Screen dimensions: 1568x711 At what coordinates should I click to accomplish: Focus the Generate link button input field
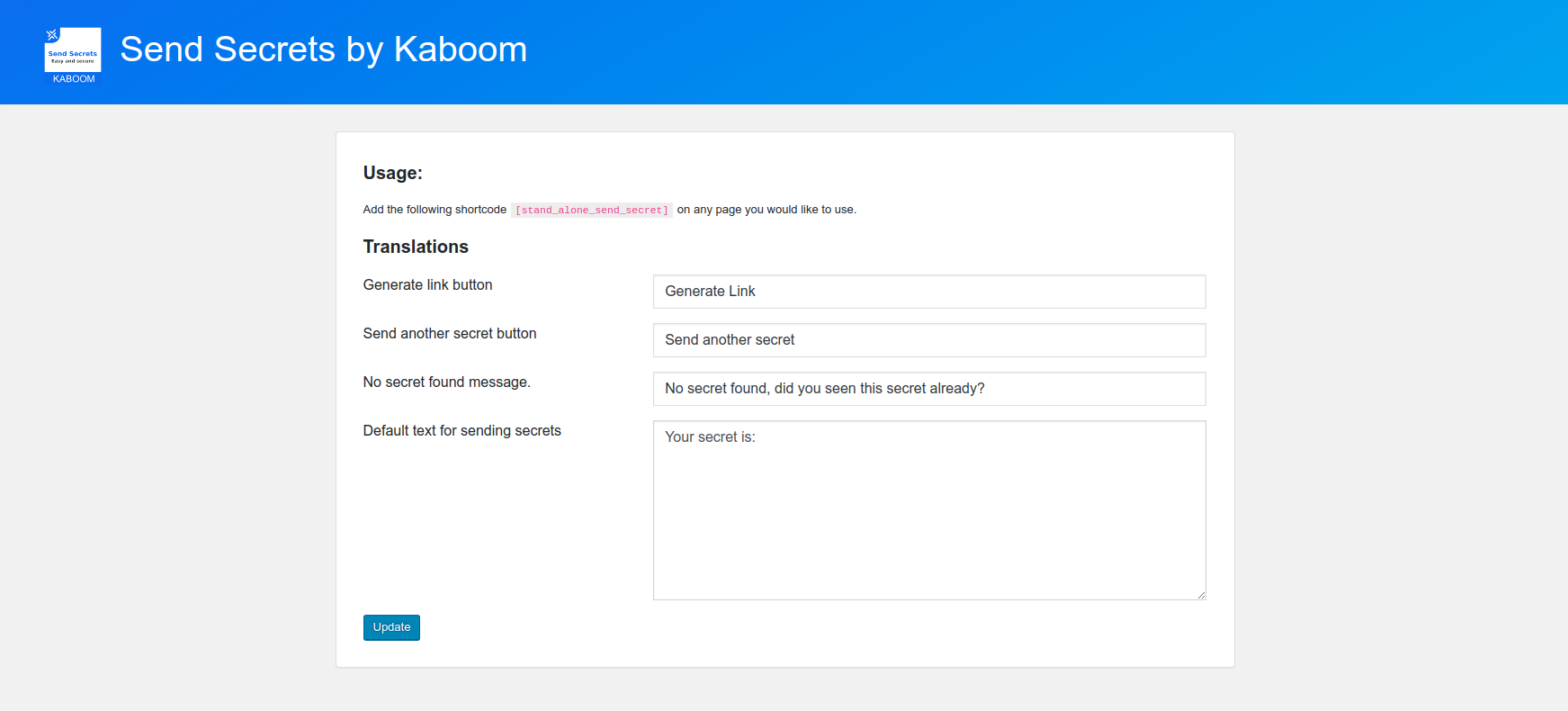[x=929, y=292]
